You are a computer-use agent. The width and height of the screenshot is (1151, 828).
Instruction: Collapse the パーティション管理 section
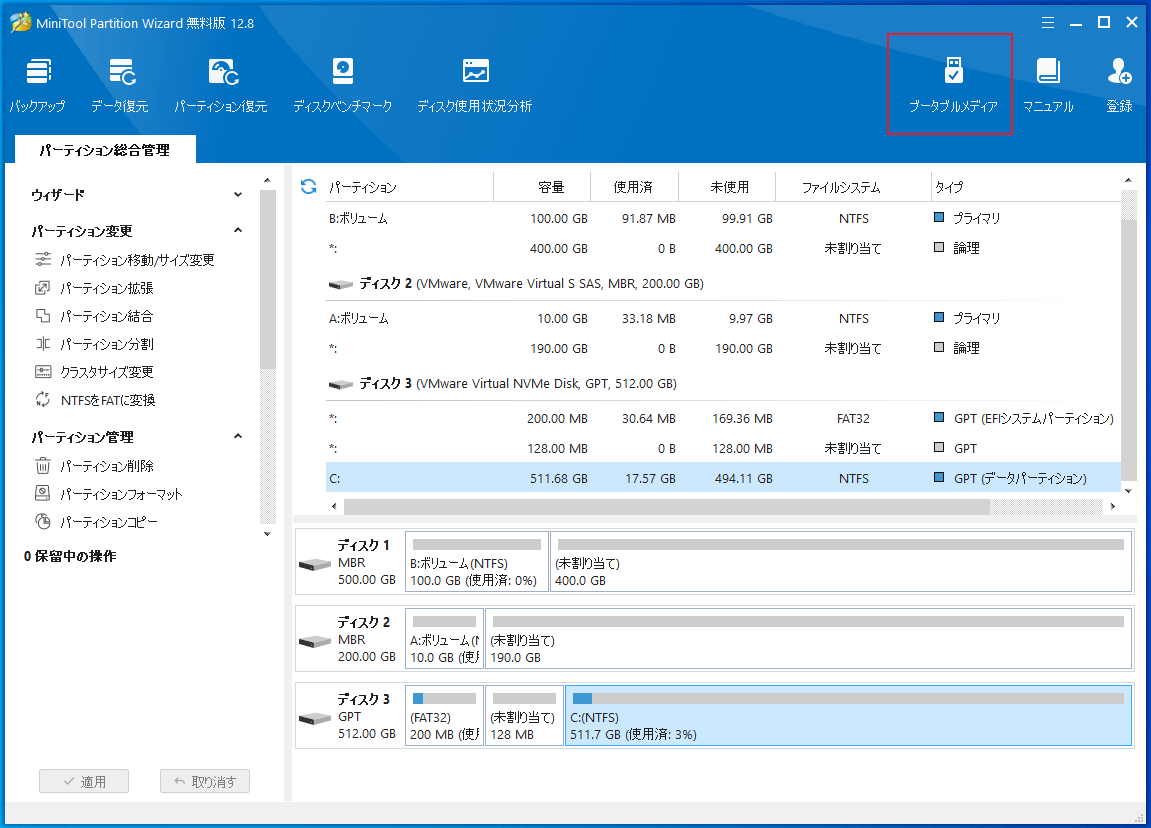(x=238, y=436)
